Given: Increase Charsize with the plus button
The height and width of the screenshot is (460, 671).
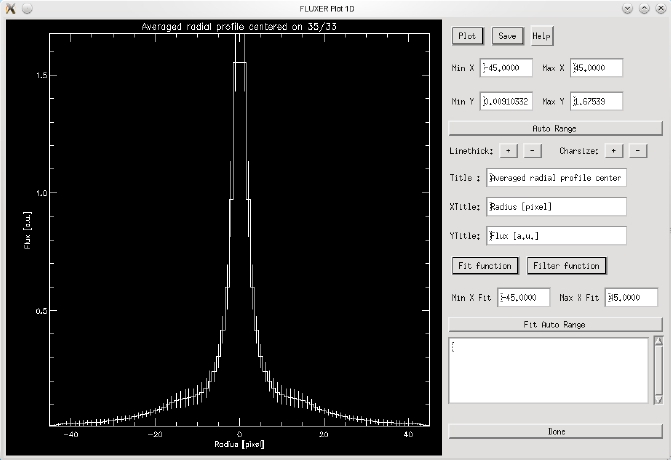Looking at the screenshot, I should [x=614, y=151].
